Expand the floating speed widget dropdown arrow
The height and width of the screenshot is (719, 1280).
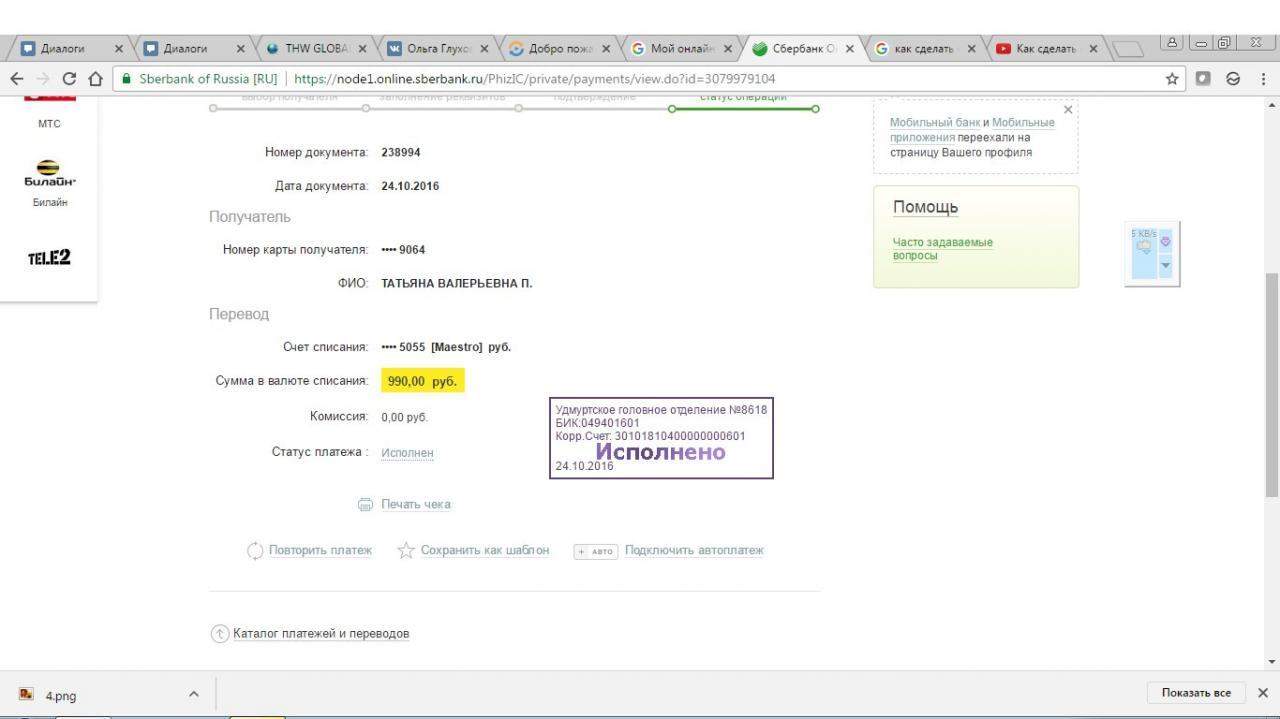1165,265
